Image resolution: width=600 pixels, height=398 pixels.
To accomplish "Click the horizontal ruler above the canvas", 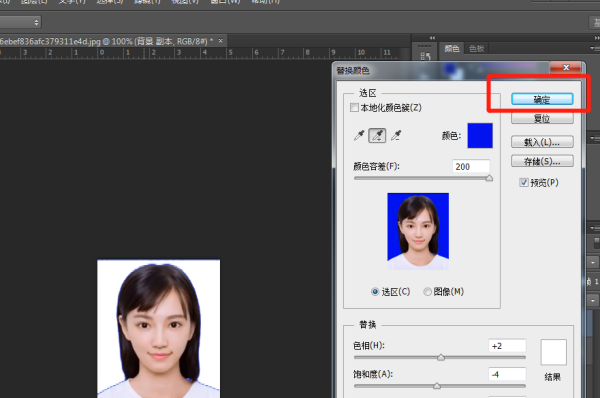I will click(x=199, y=53).
